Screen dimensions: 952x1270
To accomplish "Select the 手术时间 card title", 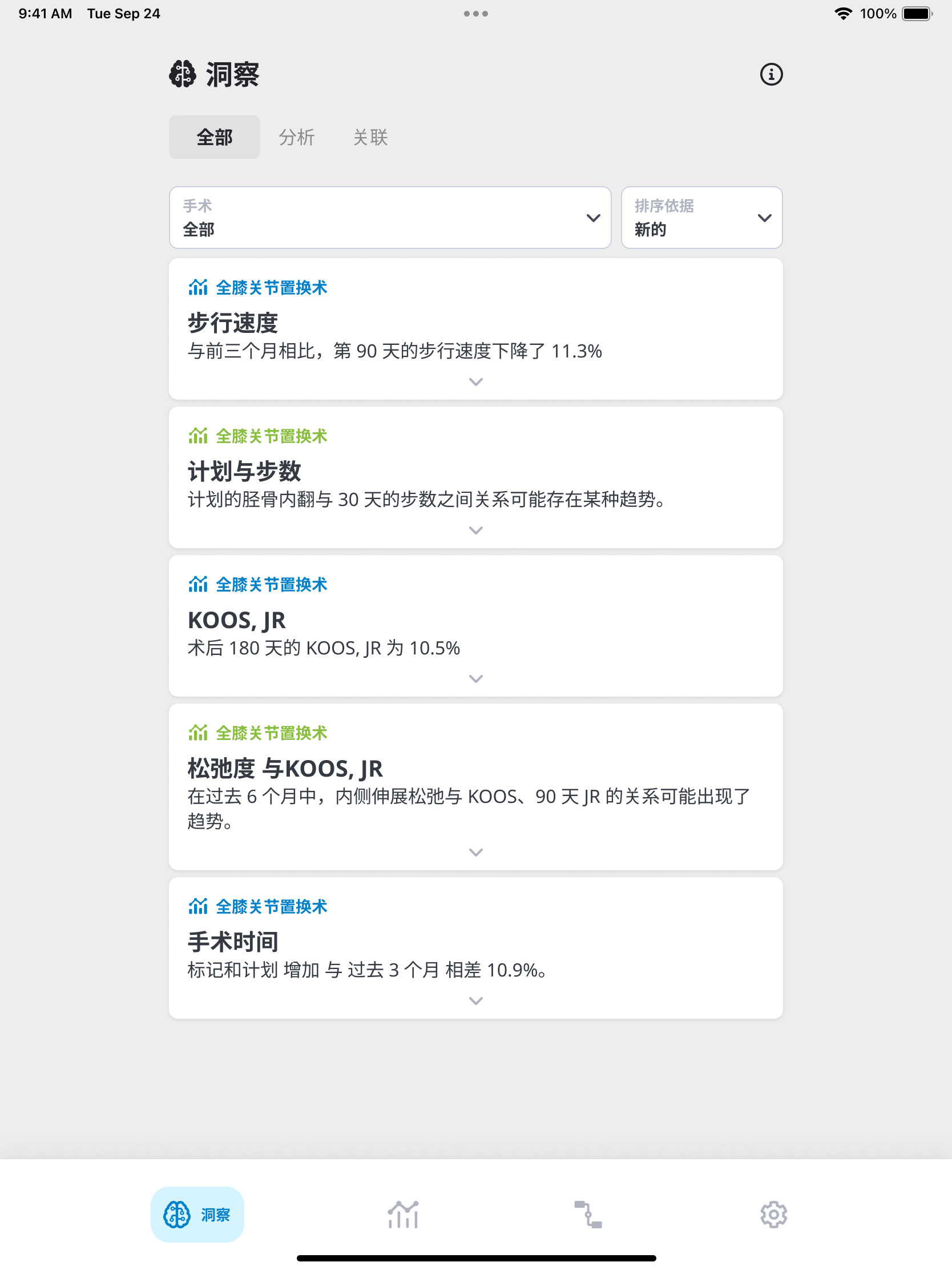I will pos(233,942).
